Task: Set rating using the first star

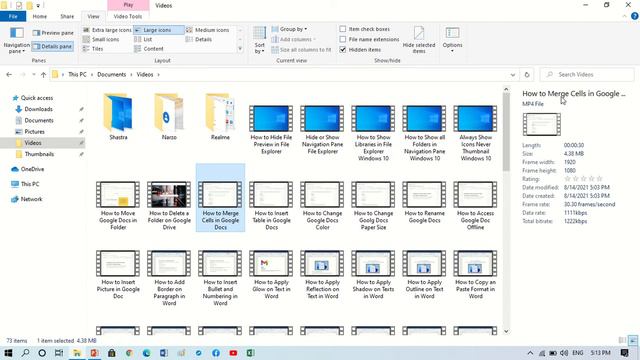Action: click(567, 179)
